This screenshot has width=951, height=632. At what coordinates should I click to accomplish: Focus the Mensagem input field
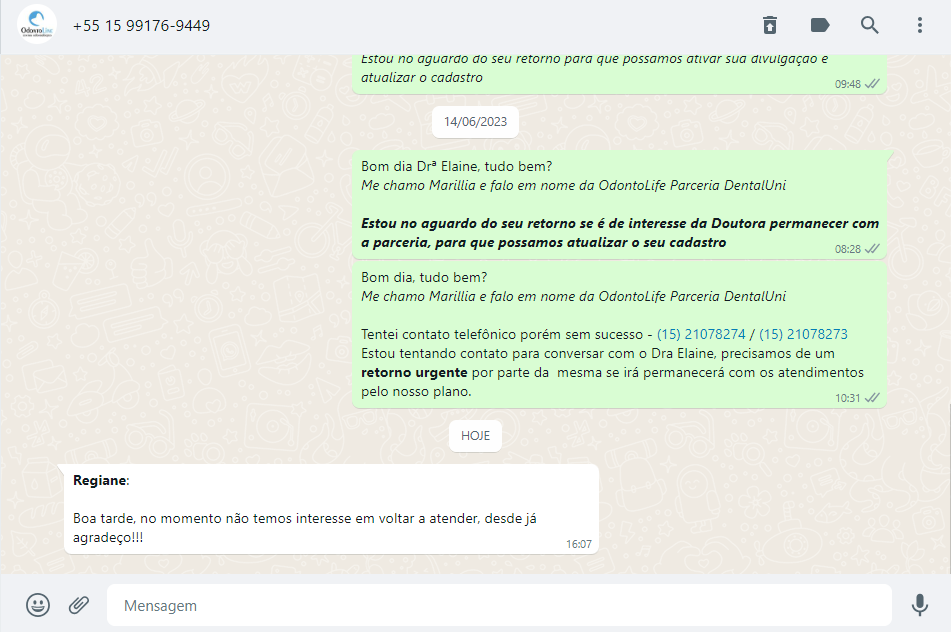tap(499, 605)
